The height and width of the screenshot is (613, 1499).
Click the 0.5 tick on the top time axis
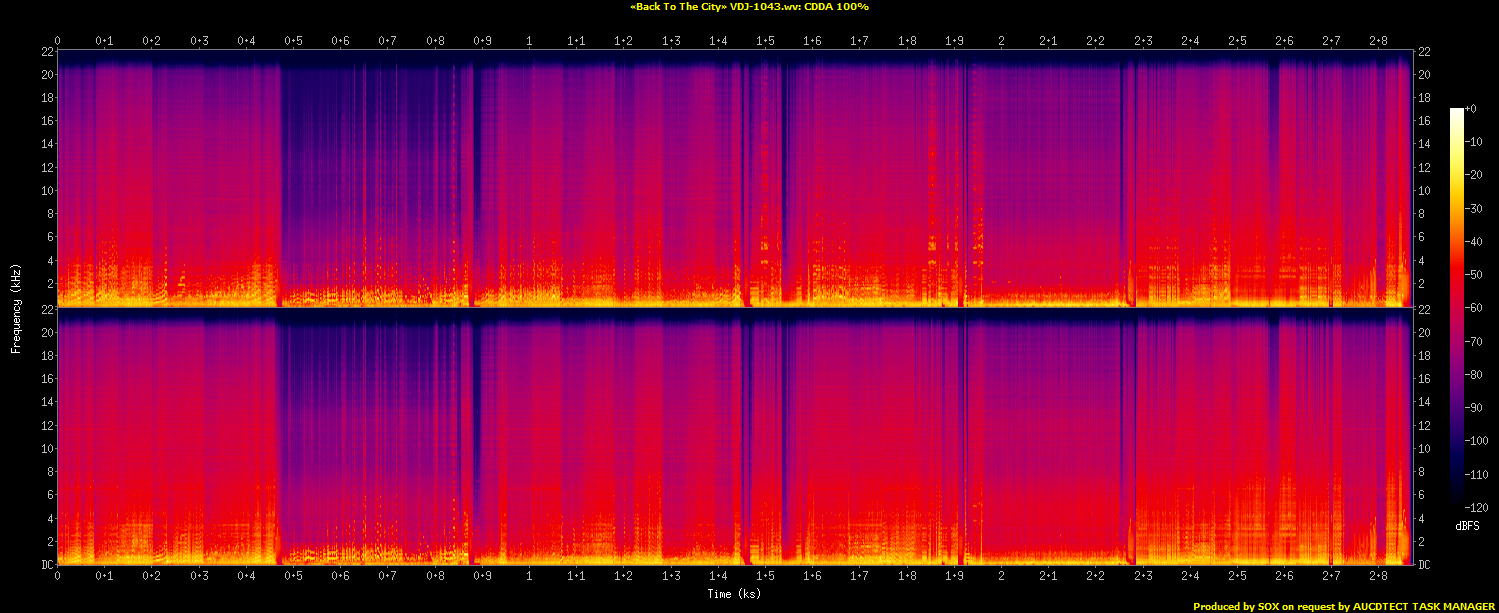293,41
